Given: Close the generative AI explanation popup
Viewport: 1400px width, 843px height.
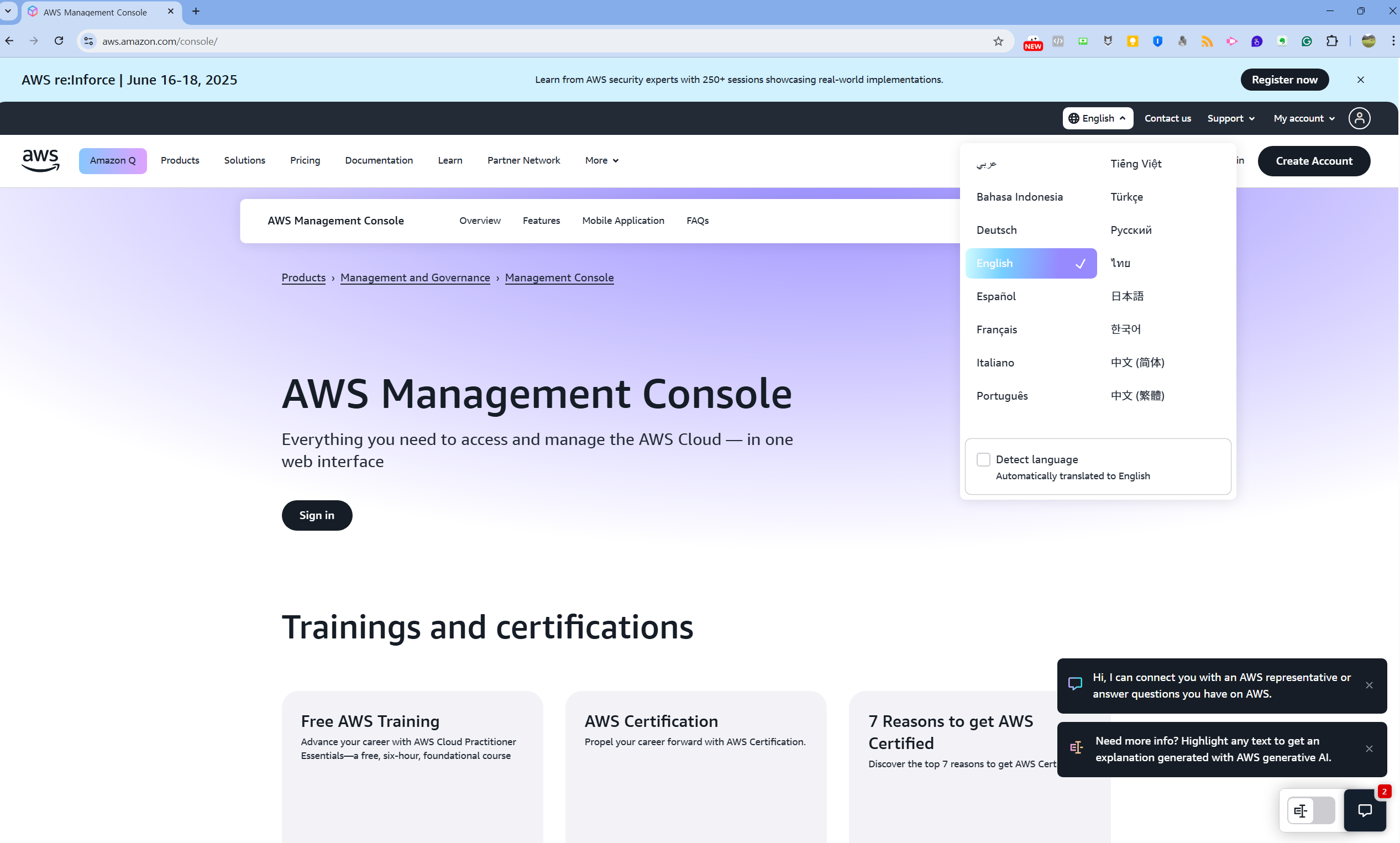Looking at the screenshot, I should (1370, 748).
